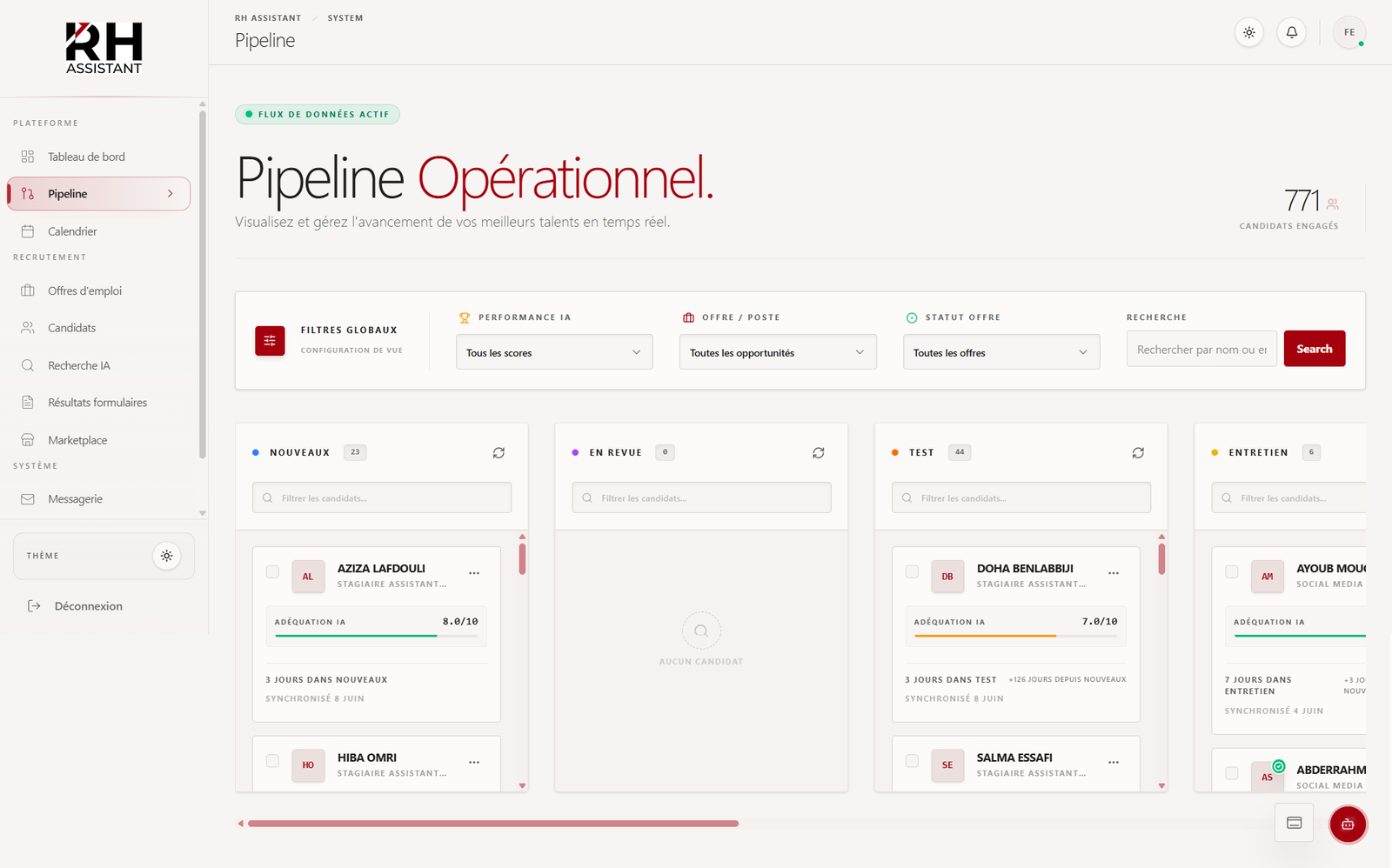The width and height of the screenshot is (1392, 868).
Task: Open options menu for Doha Benlabbiji card
Action: (1114, 573)
